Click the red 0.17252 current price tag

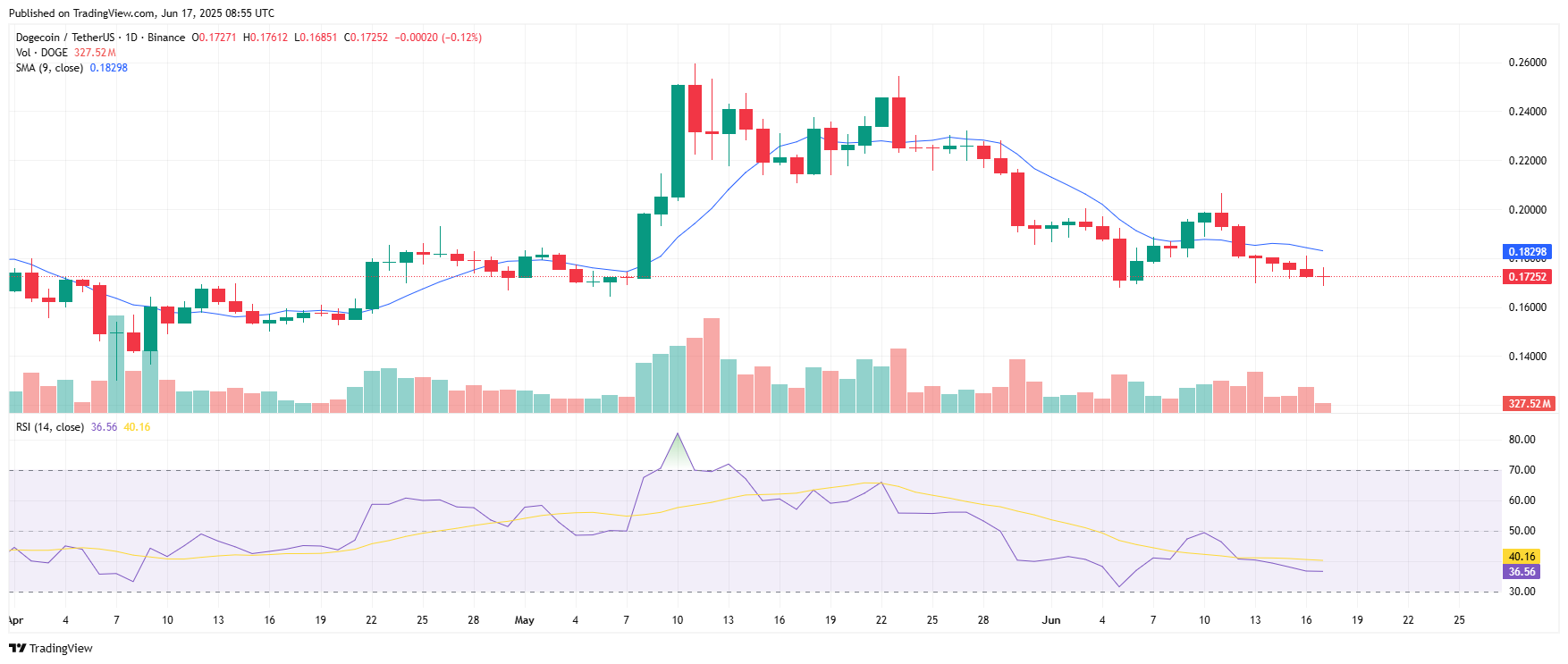coord(1527,277)
